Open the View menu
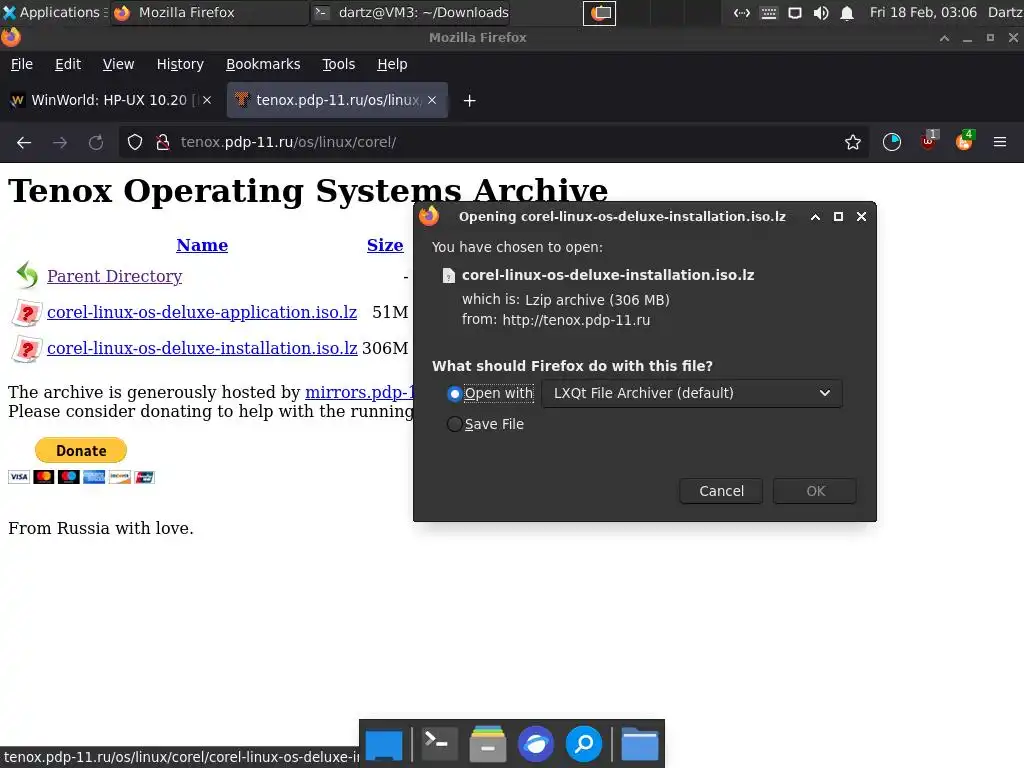Viewport: 1024px width, 768px height. click(118, 64)
